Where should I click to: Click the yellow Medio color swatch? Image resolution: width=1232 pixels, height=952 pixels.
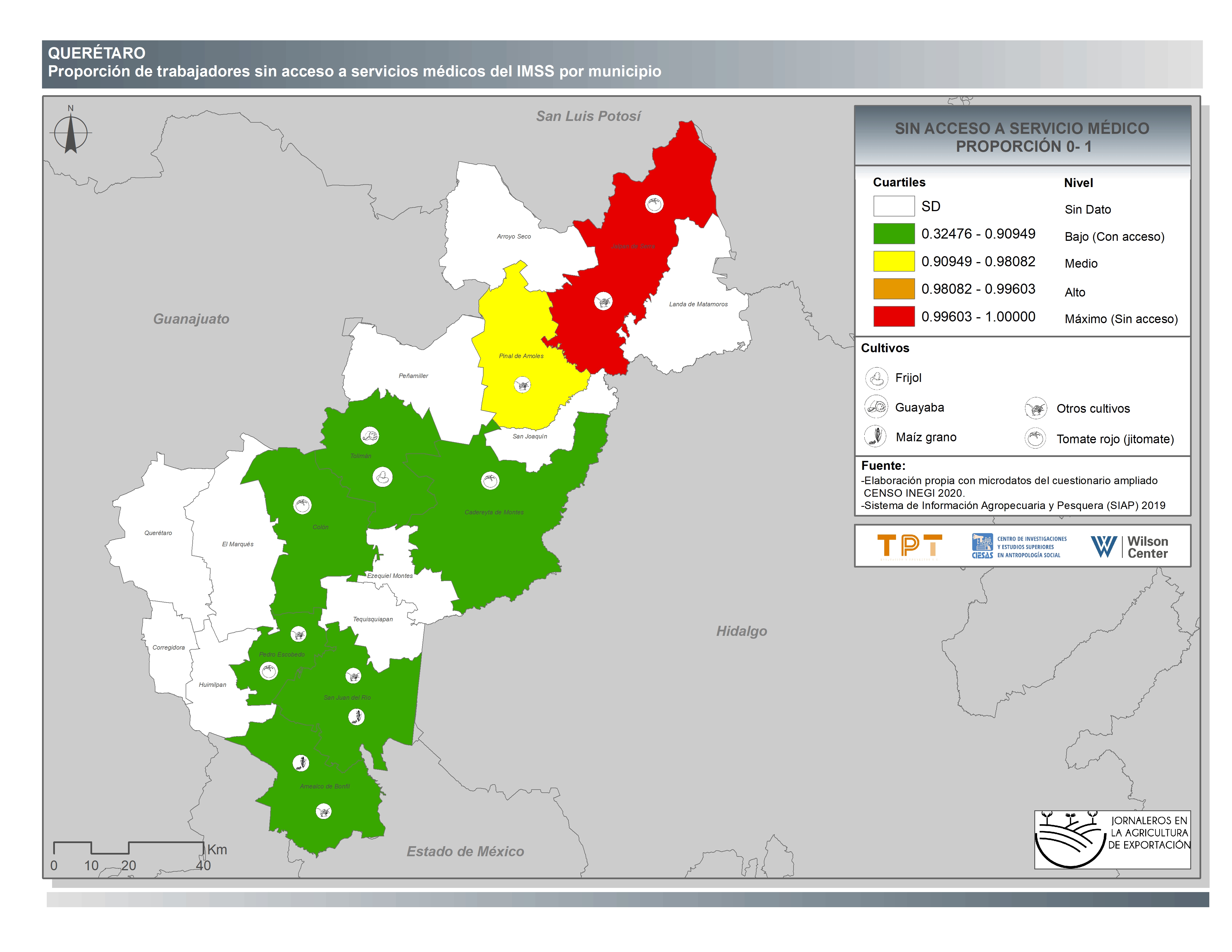point(893,261)
